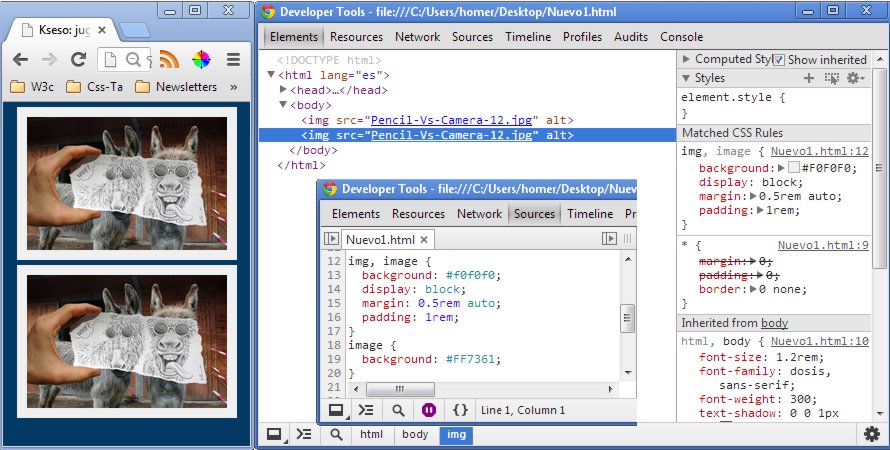
Task: Expand Computed Style section
Action: (686, 58)
